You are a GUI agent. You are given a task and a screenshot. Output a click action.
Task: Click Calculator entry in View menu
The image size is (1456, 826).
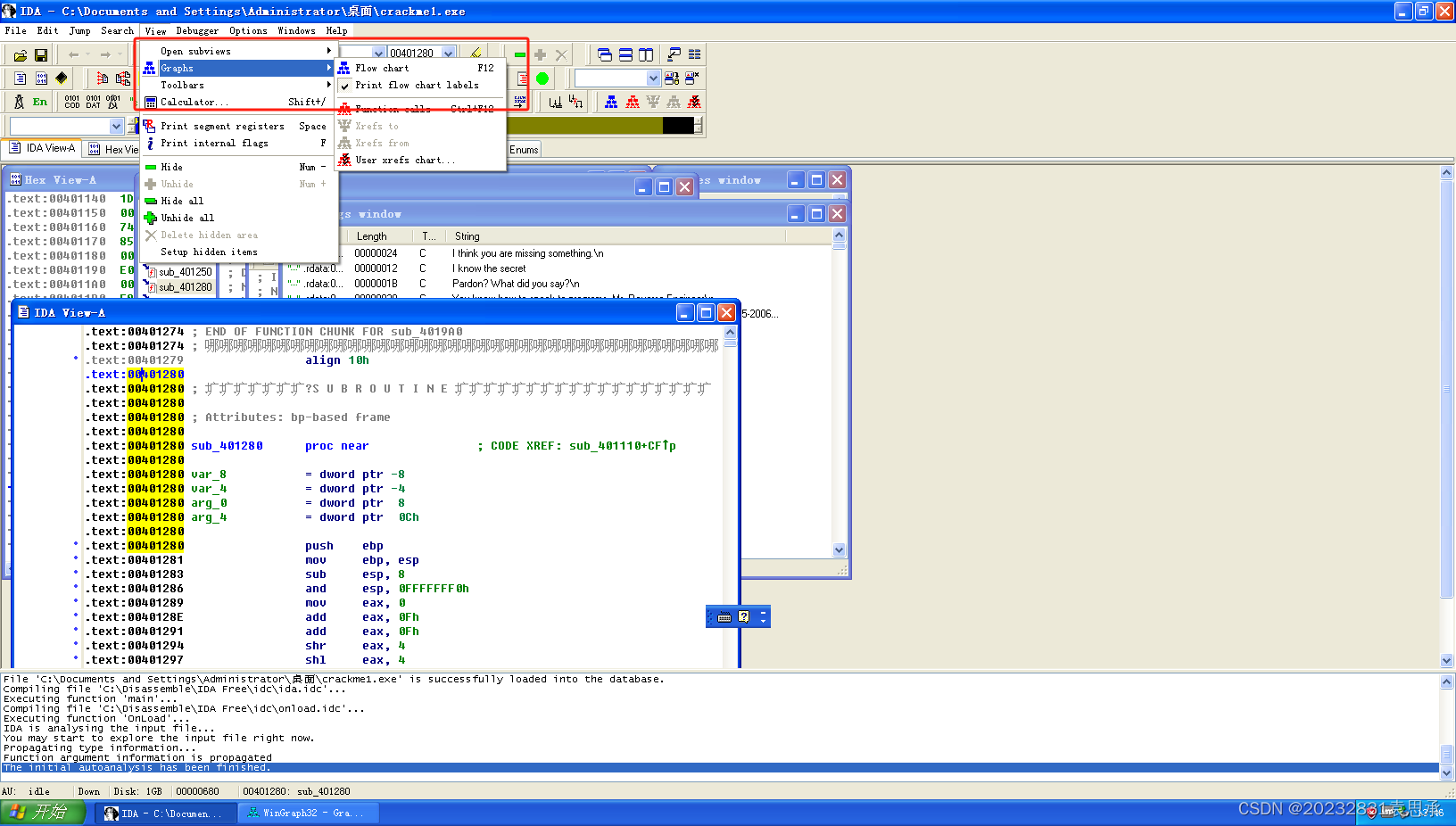[238, 102]
